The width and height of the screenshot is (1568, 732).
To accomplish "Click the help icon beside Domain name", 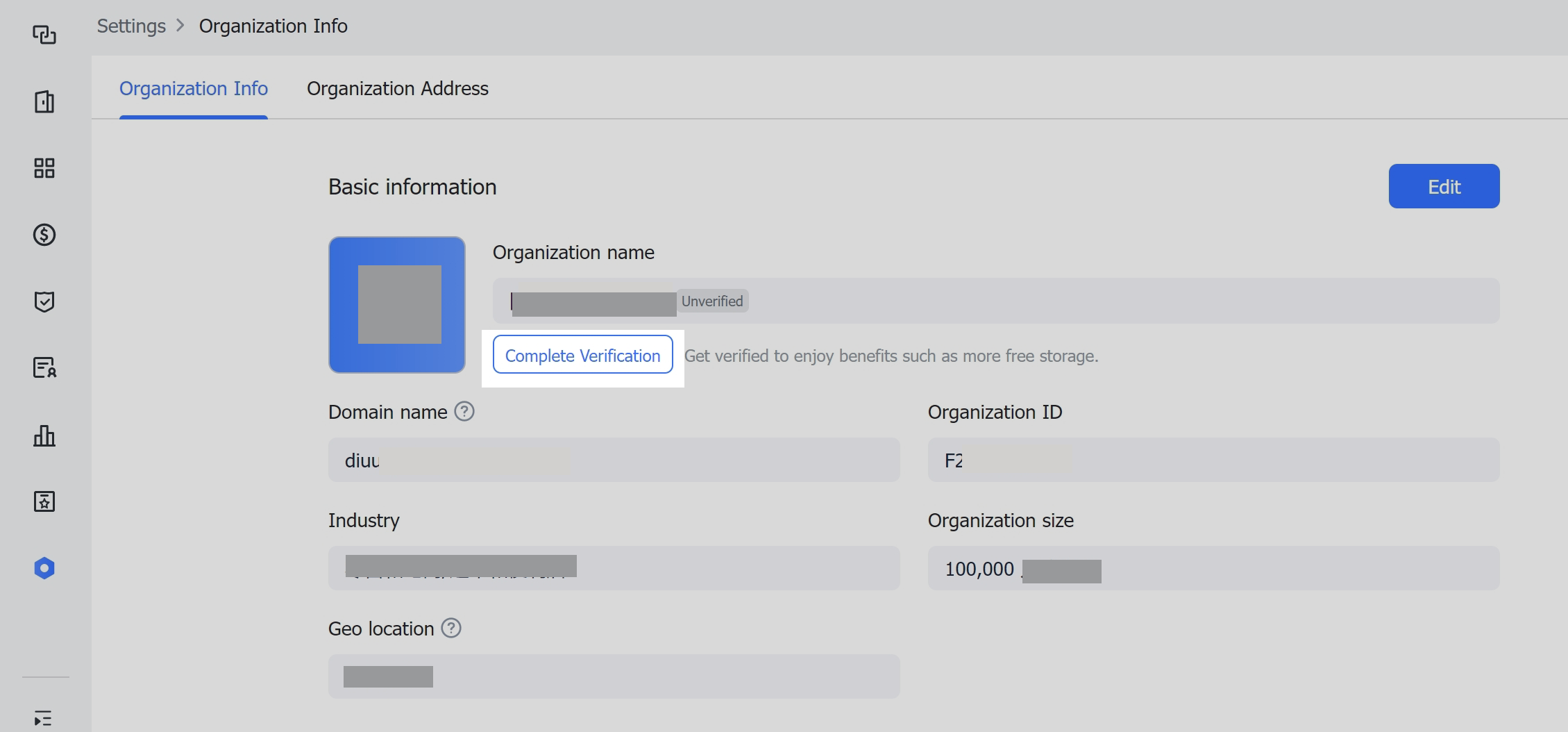I will click(x=464, y=412).
